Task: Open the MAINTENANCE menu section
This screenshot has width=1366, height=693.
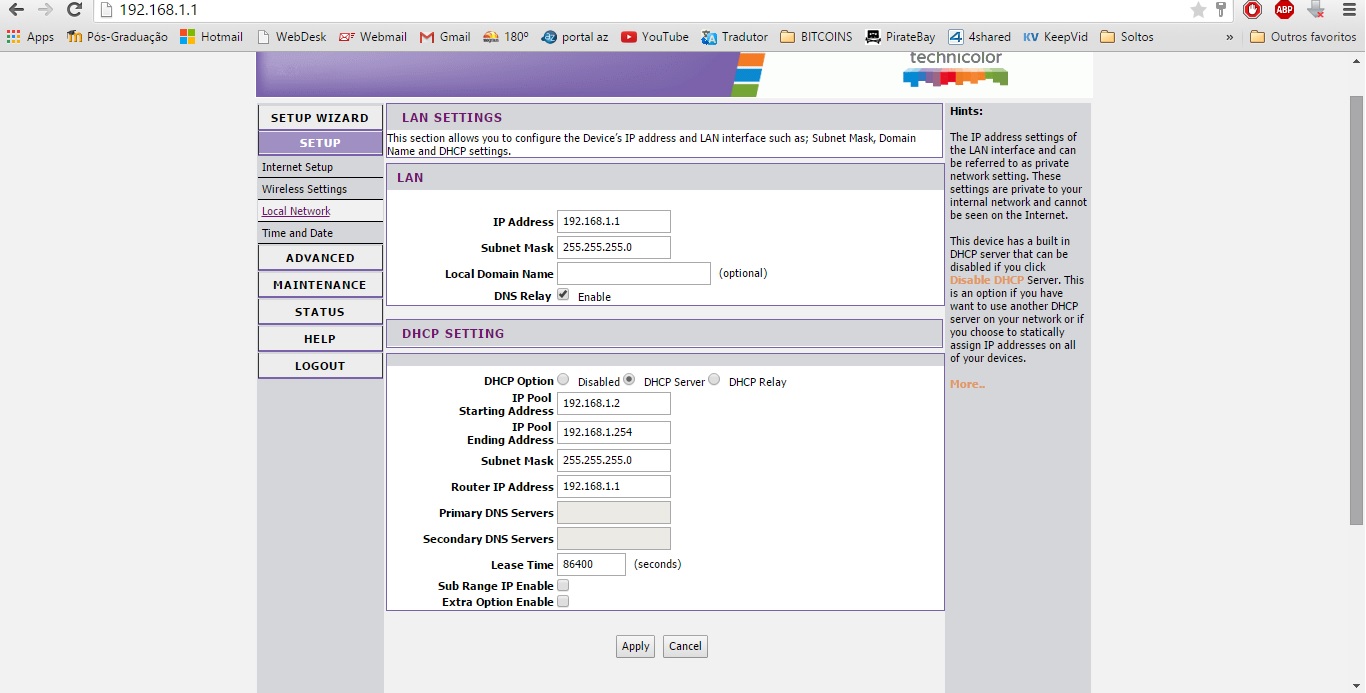Action: pos(320,285)
